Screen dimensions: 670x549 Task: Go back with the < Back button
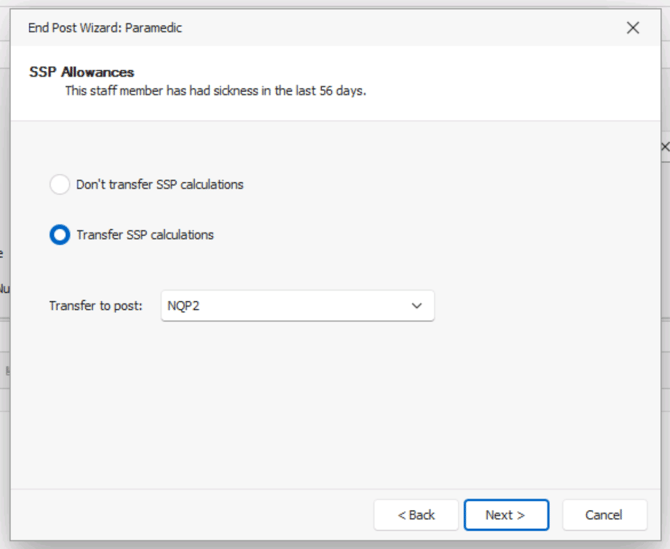[416, 515]
